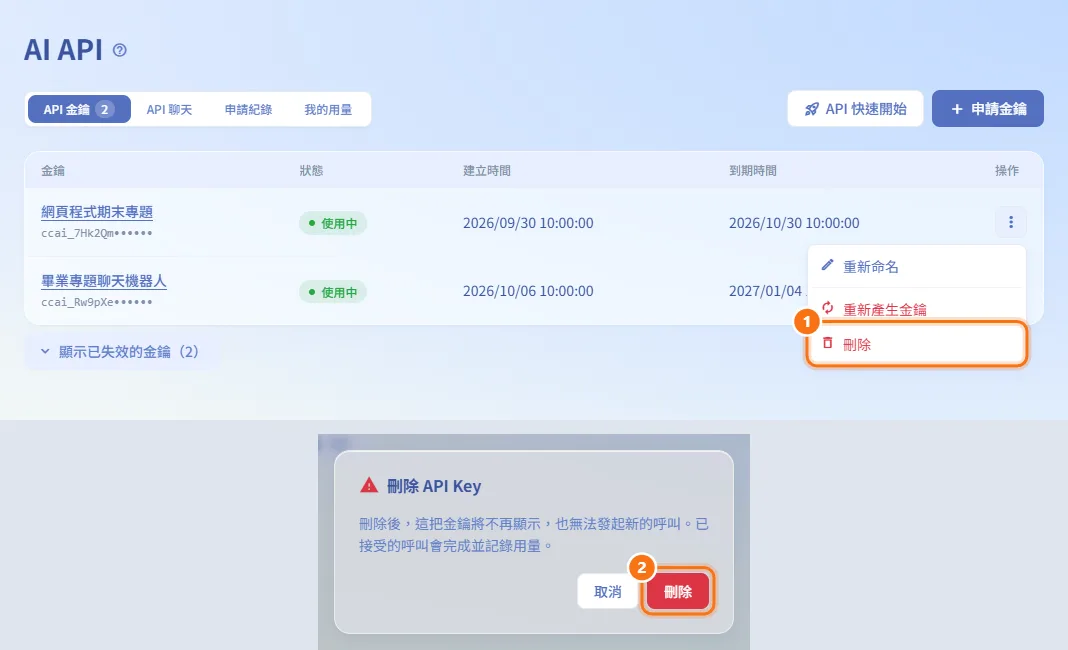Click expiry time 2026/10/30 10:00:00
The width and height of the screenshot is (1068, 650).
click(x=794, y=223)
